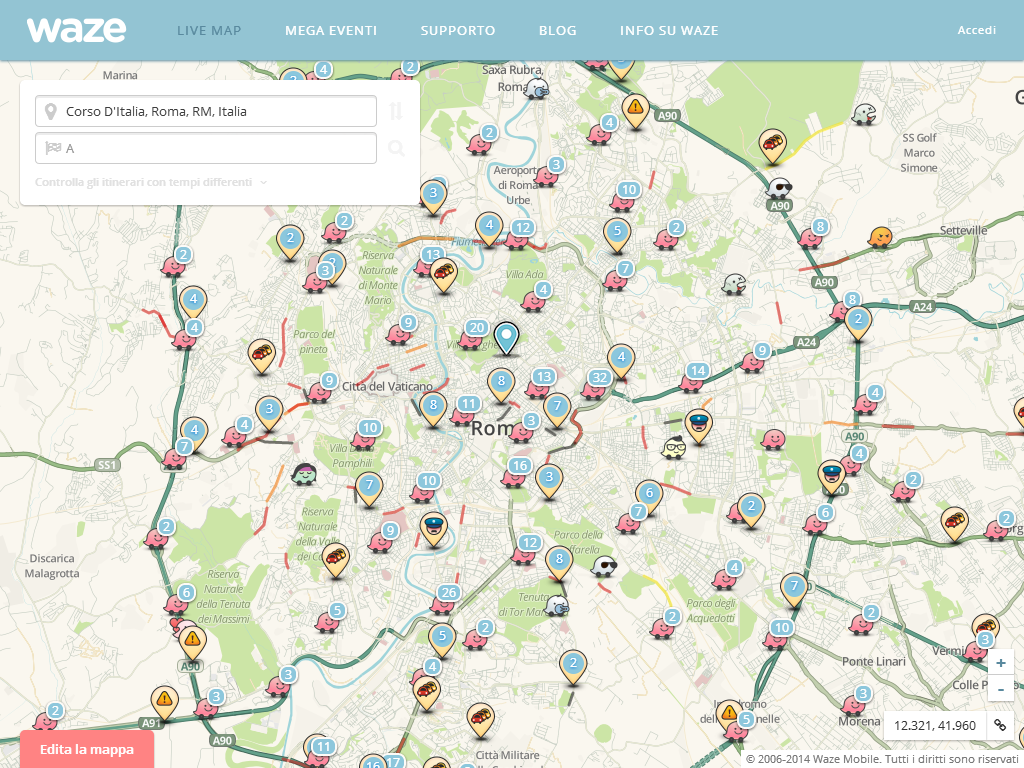This screenshot has width=1024, height=768.
Task: Open the Wazer cluster labeled 16
Action: coord(516,473)
